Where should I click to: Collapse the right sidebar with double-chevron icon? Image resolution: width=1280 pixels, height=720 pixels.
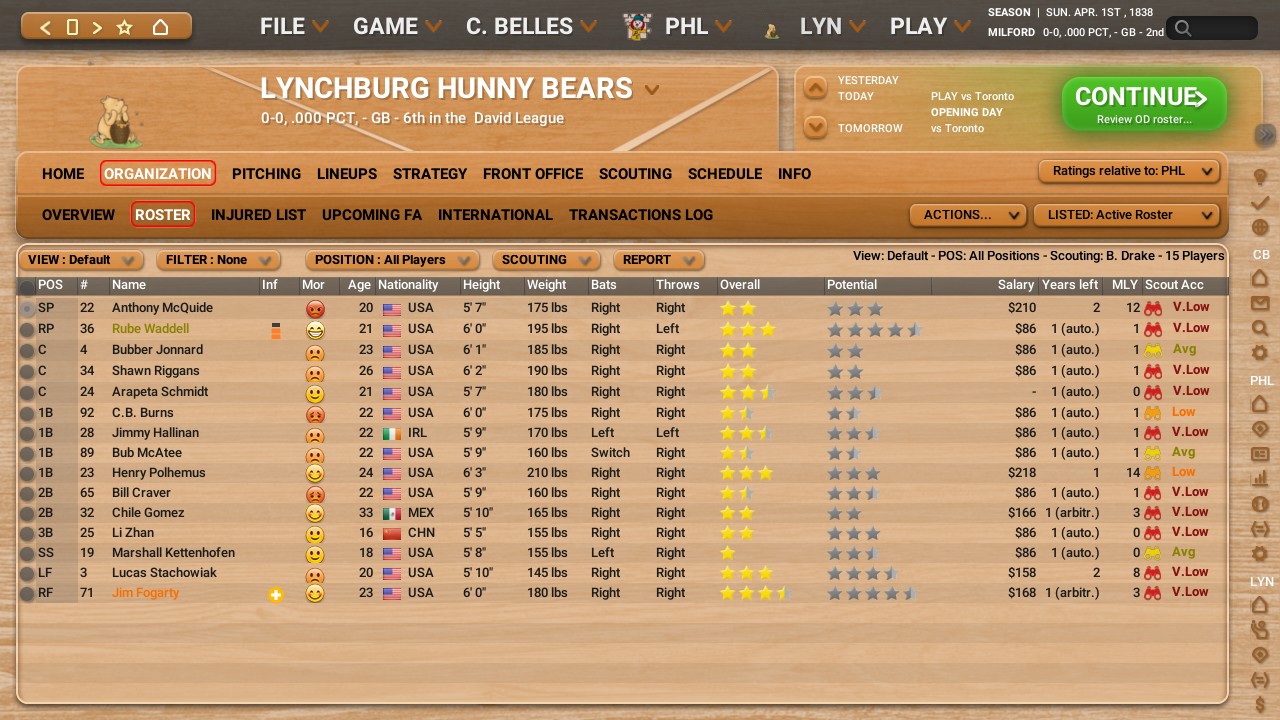(x=1266, y=134)
